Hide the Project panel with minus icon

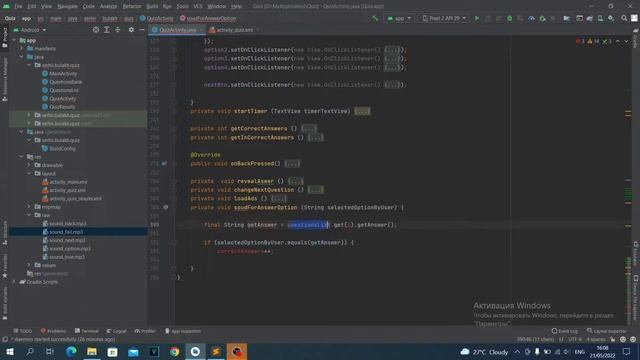142,30
